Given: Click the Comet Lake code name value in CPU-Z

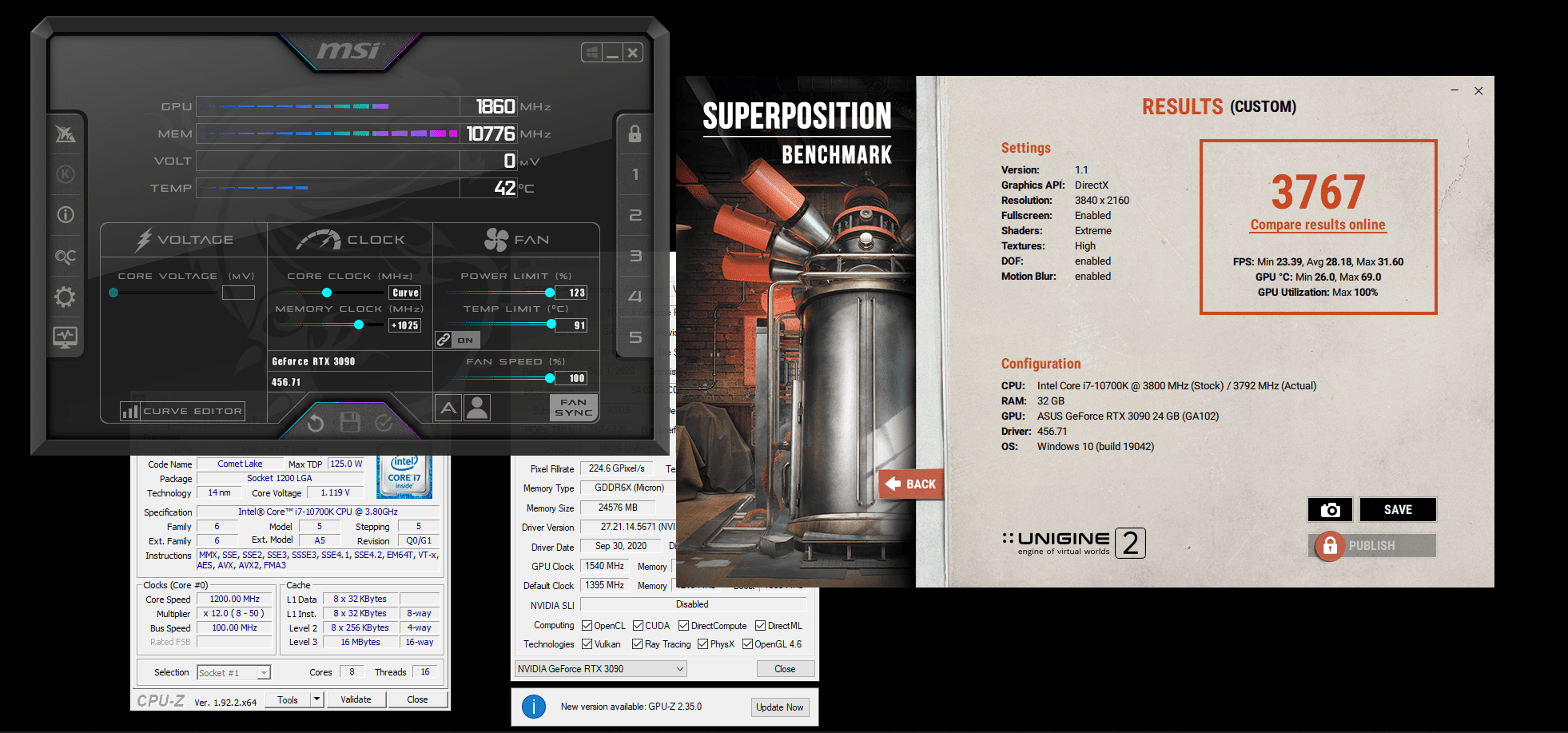Looking at the screenshot, I should point(240,464).
